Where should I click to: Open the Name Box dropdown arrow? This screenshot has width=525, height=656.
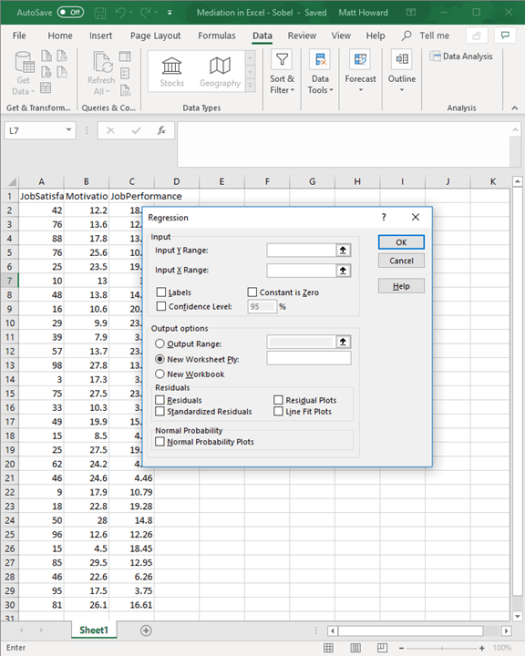69,130
